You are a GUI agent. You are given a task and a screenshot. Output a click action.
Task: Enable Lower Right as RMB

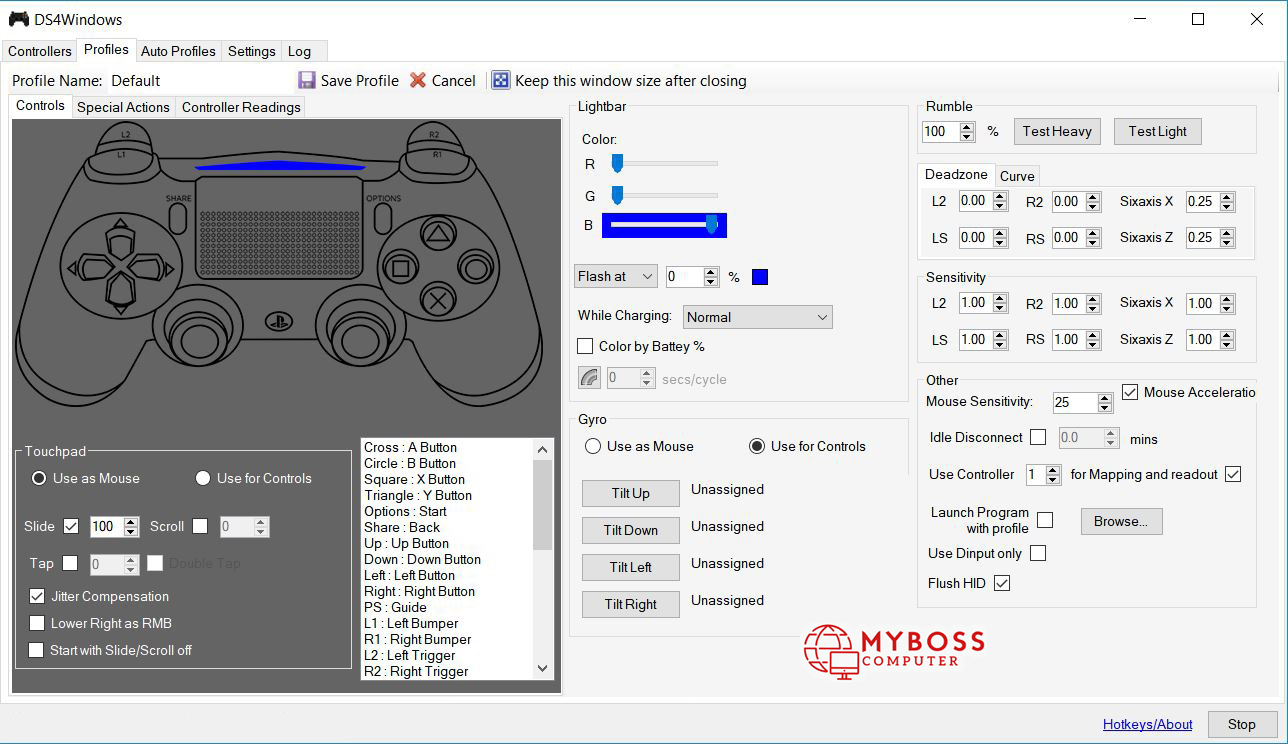point(37,623)
